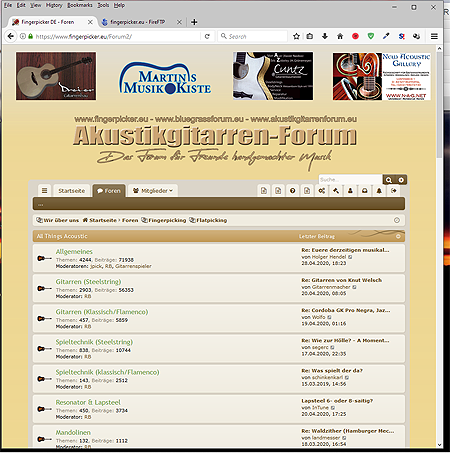Click the administration cogs icon
The image size is (450, 453).
tap(321, 191)
